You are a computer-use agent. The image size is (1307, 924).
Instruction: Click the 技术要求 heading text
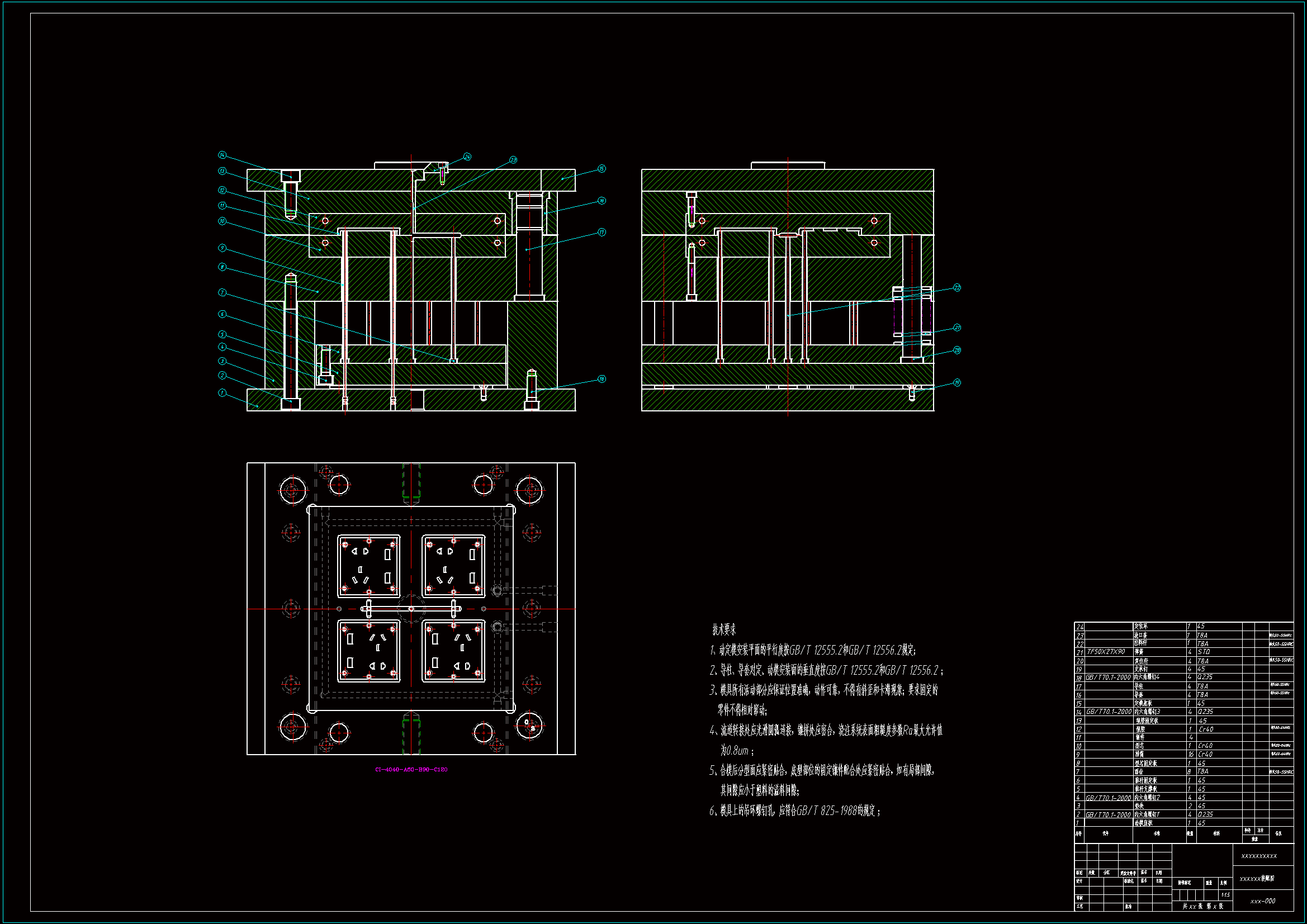(x=723, y=629)
